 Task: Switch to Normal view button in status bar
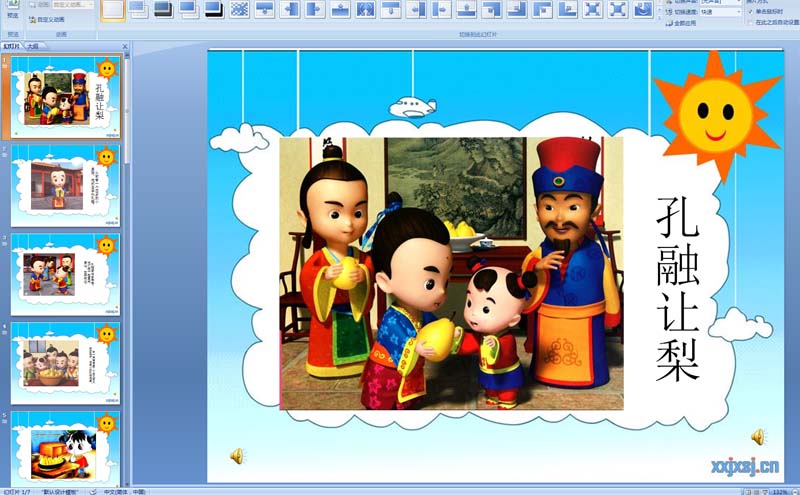tap(748, 492)
